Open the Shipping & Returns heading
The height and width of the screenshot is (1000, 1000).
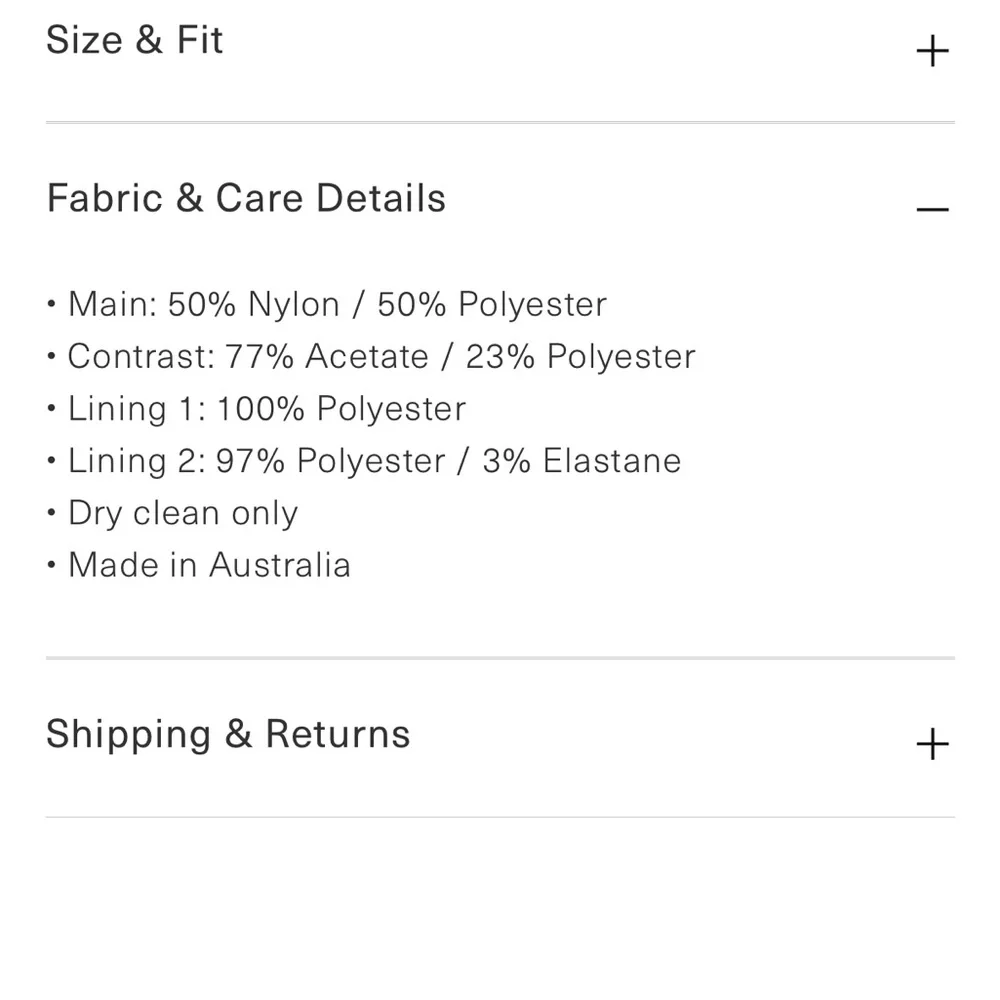click(228, 734)
